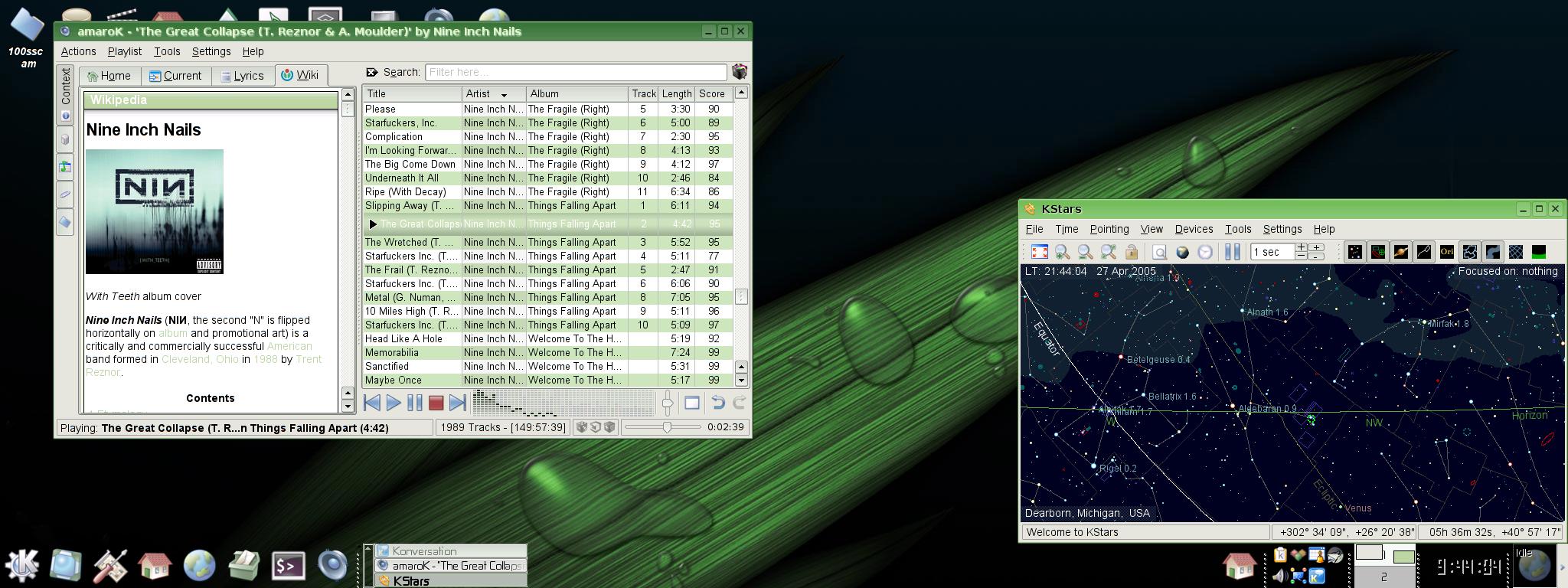Follow the 1988 wiki link
Viewport: 1568px width, 588px height.
click(x=266, y=359)
